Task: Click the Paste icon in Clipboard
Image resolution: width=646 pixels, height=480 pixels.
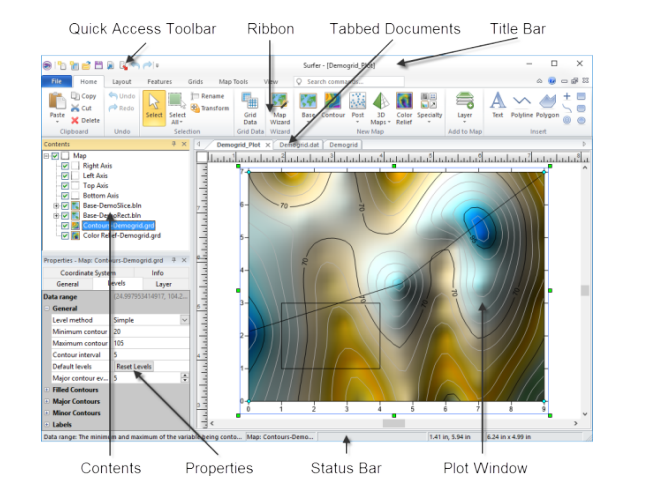Action: click(x=57, y=104)
